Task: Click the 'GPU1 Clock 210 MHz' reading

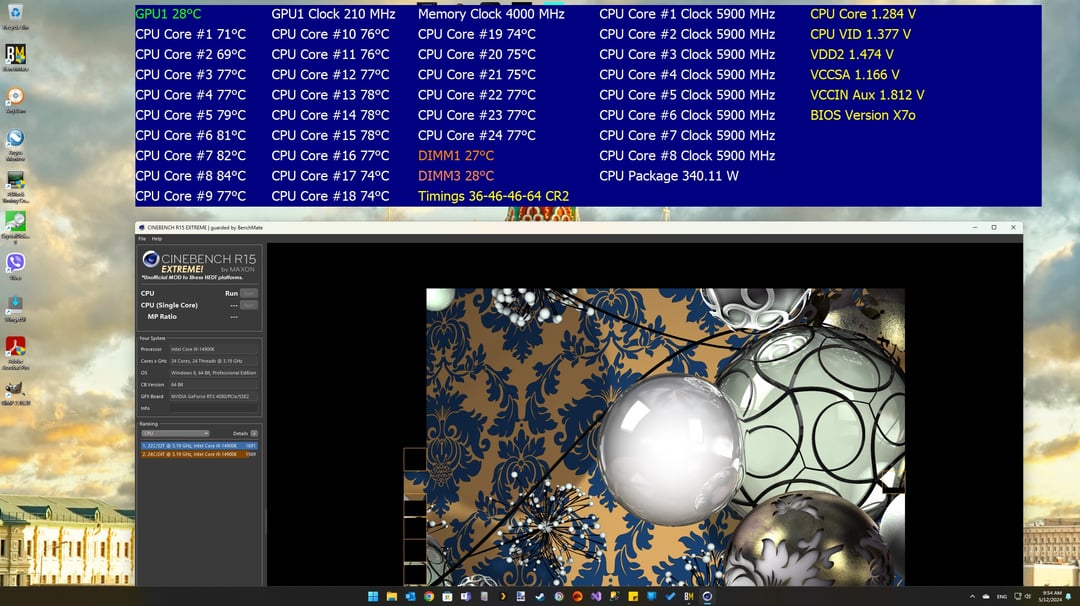Action: 333,14
